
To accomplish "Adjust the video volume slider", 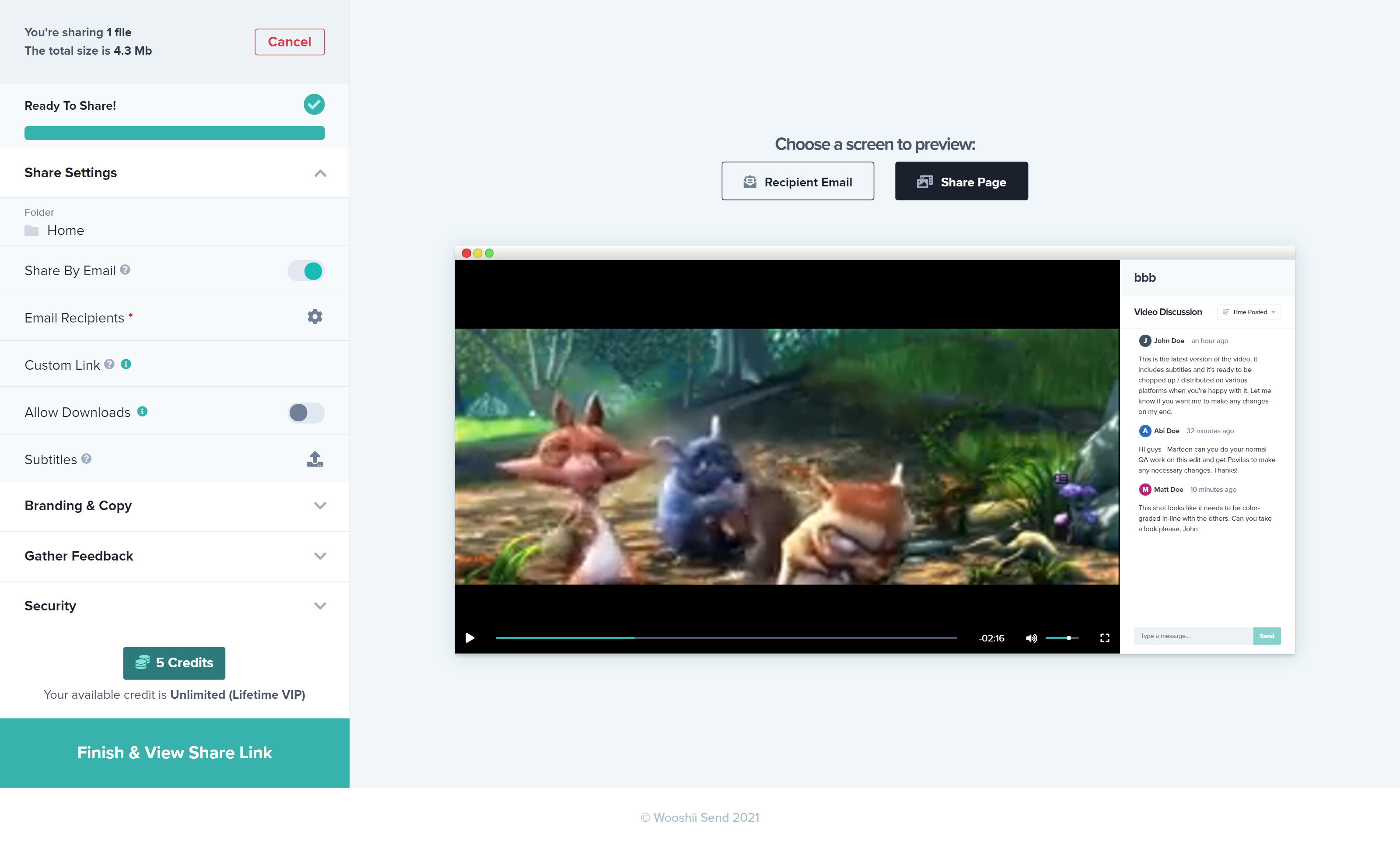I will [x=1061, y=638].
